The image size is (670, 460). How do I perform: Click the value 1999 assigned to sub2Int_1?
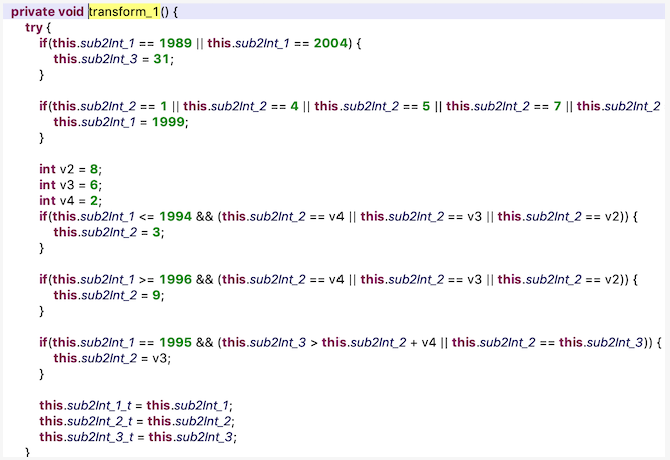click(168, 122)
